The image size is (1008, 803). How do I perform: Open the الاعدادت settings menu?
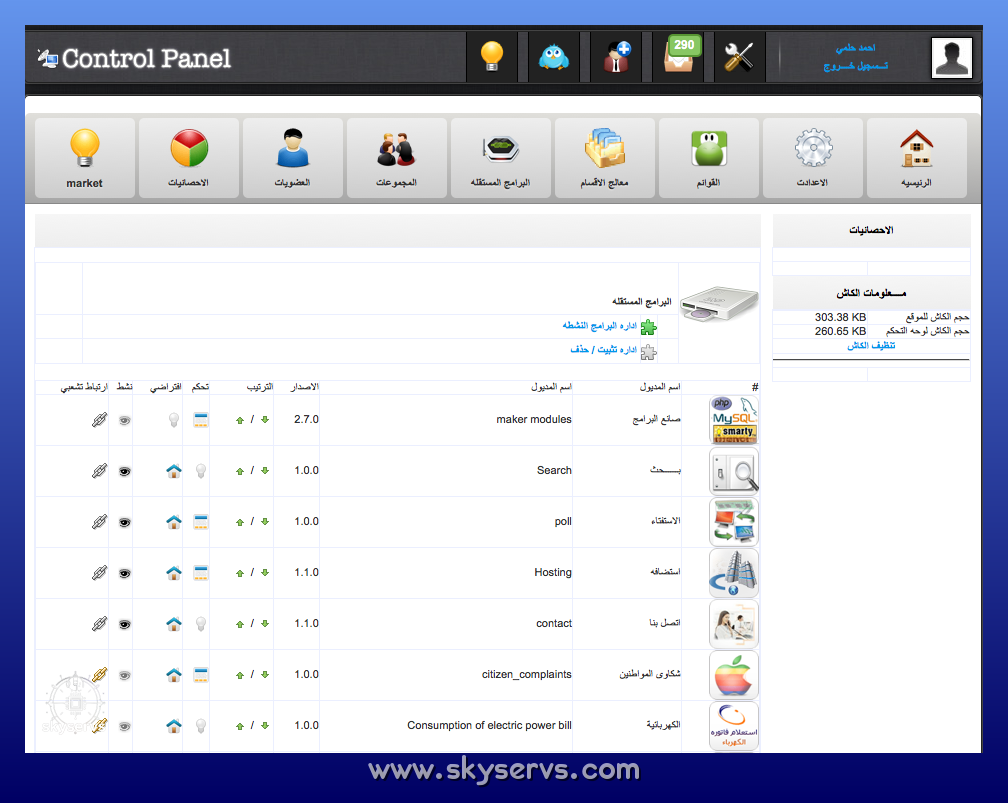point(812,157)
